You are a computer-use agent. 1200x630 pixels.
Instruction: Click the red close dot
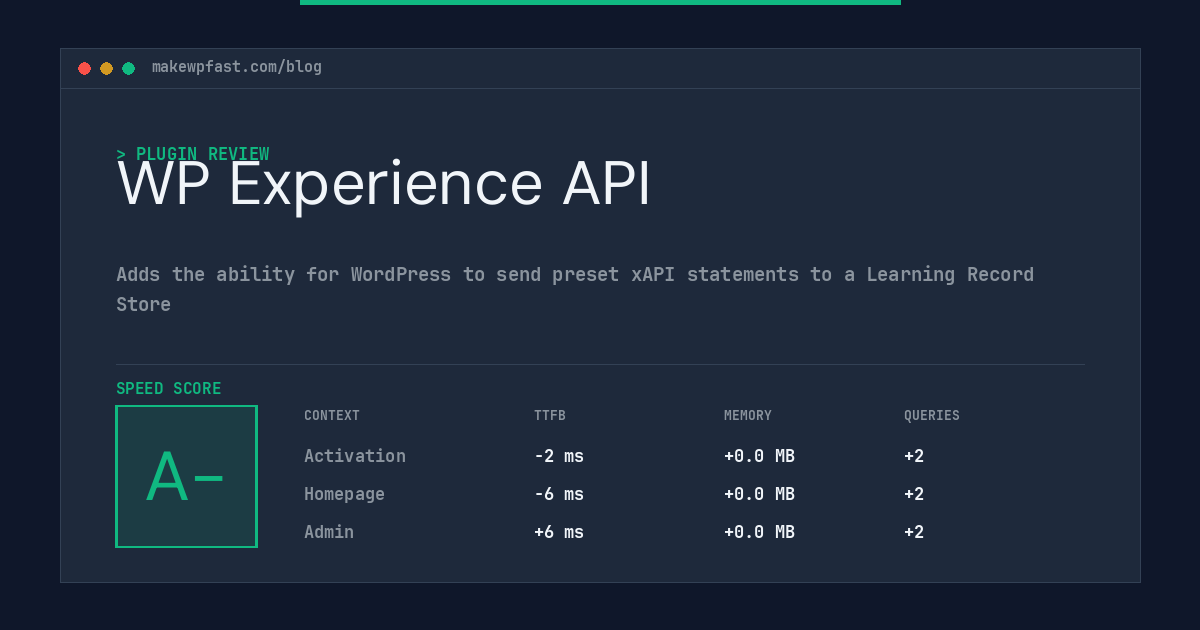point(84,68)
